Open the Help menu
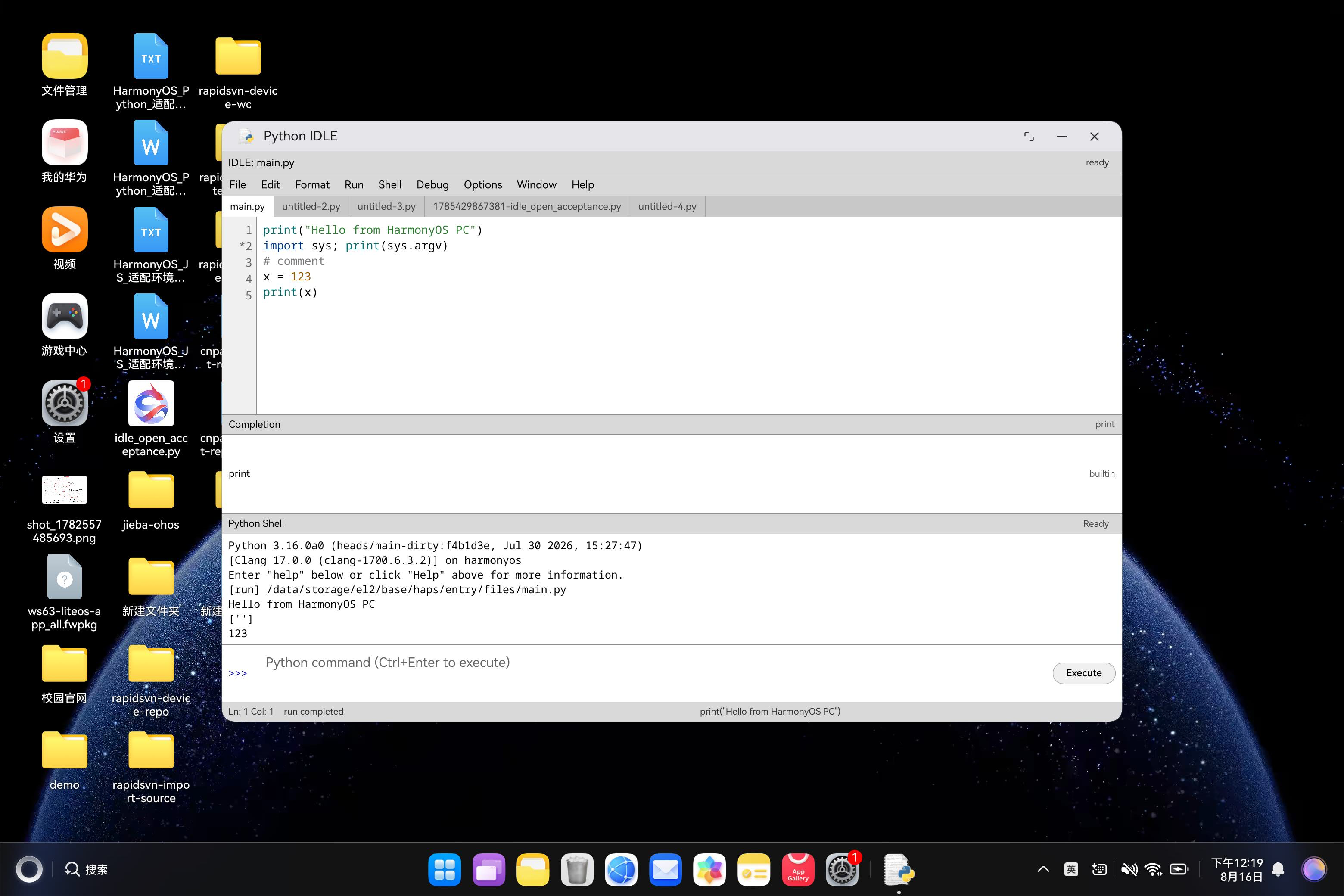This screenshot has width=1344, height=896. point(583,184)
